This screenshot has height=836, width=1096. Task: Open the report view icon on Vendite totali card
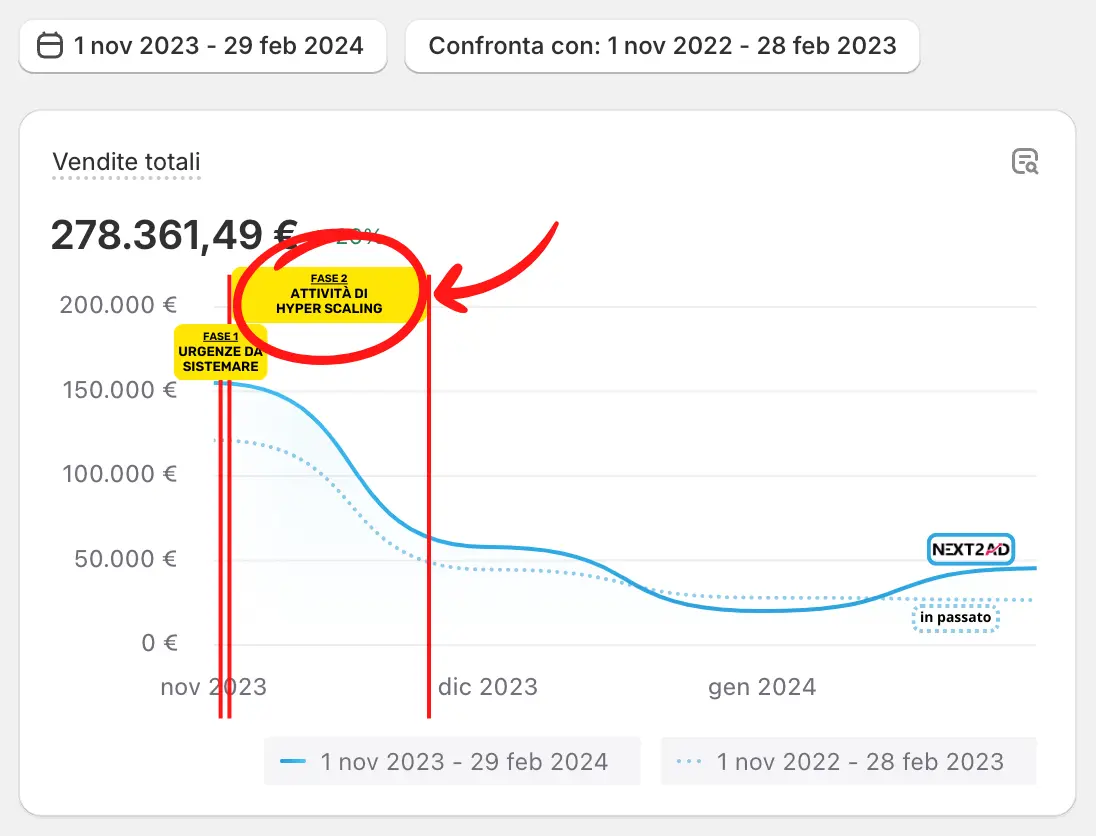[1025, 161]
